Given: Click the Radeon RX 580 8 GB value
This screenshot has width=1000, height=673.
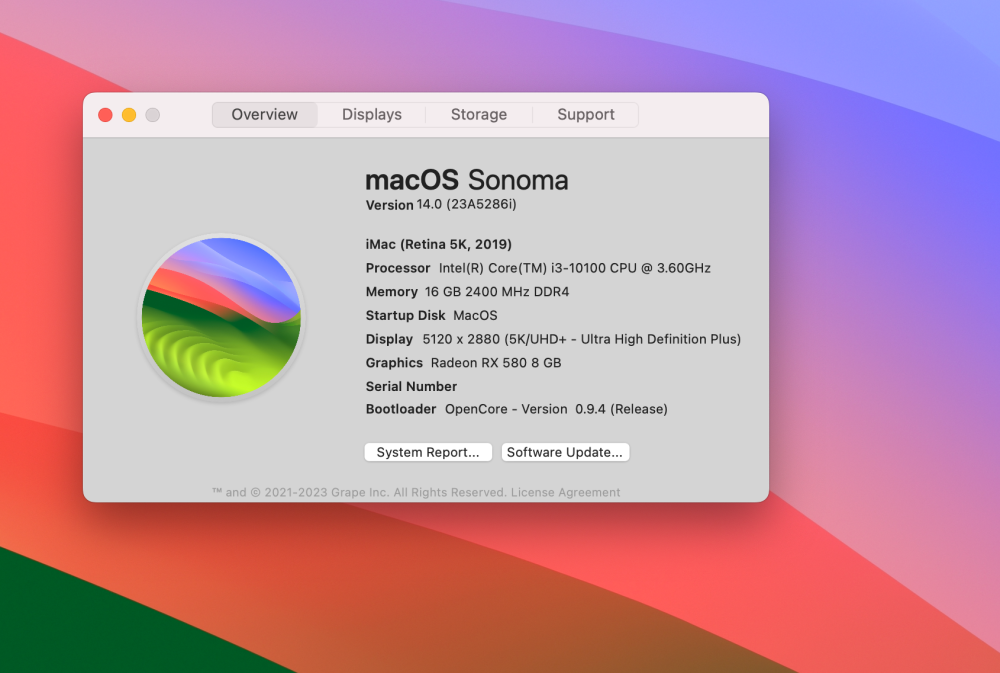Looking at the screenshot, I should point(496,362).
